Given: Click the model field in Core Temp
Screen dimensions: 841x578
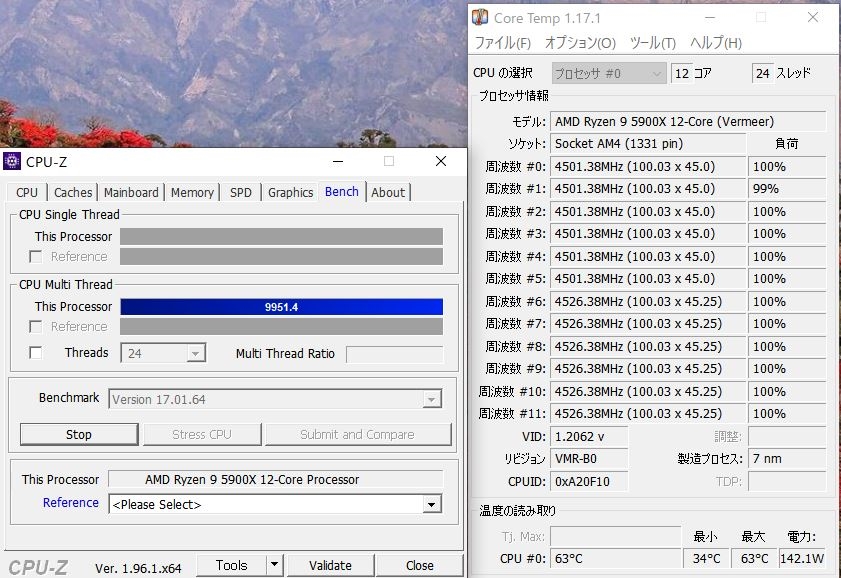Looking at the screenshot, I should pos(688,122).
